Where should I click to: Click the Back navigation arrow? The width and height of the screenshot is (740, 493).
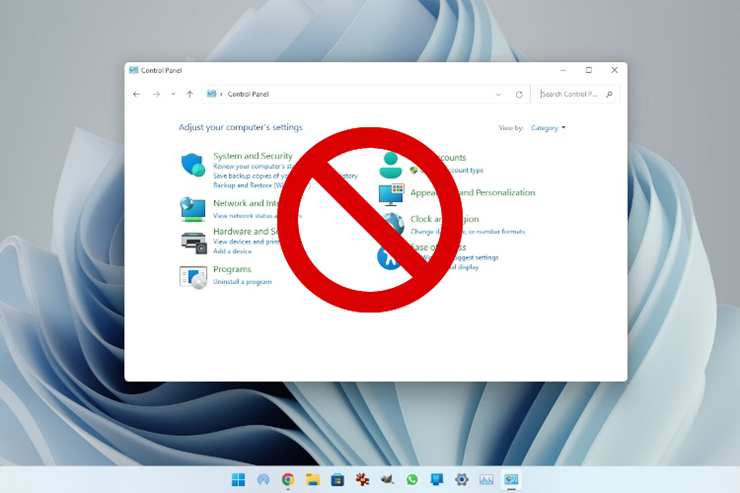[x=137, y=94]
